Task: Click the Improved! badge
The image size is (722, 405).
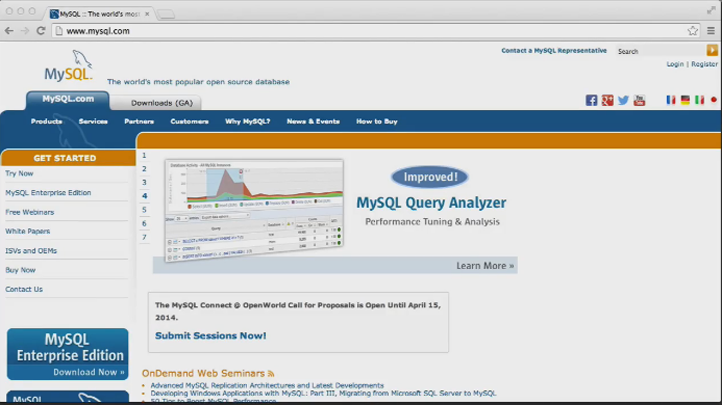Action: coord(430,177)
